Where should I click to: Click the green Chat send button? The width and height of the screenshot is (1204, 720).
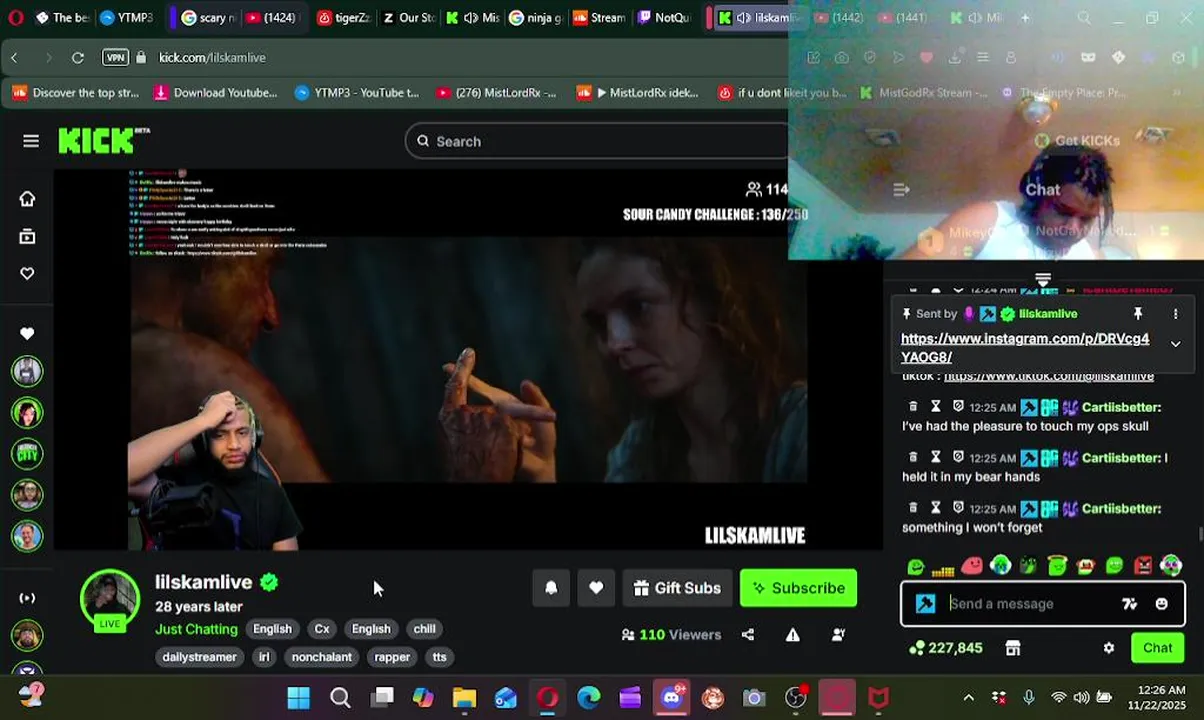(x=1157, y=648)
